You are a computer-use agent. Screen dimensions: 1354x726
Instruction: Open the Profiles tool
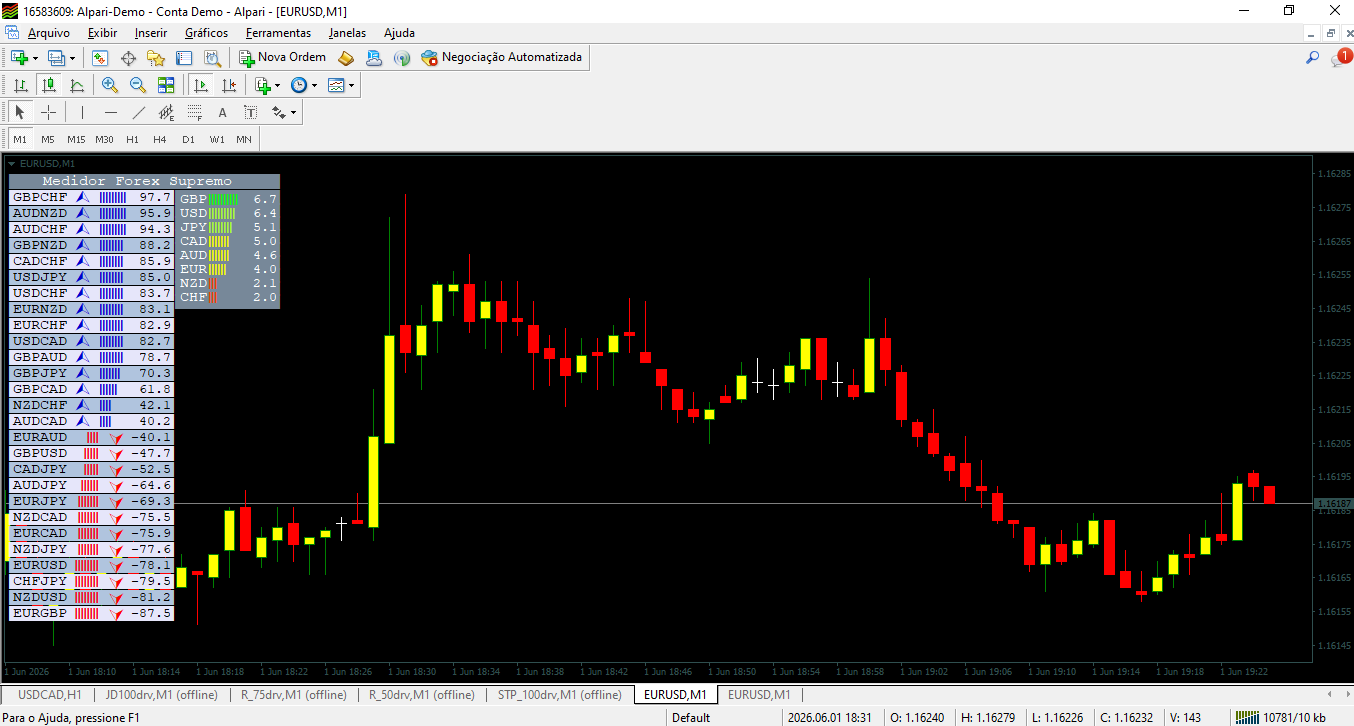tap(56, 58)
